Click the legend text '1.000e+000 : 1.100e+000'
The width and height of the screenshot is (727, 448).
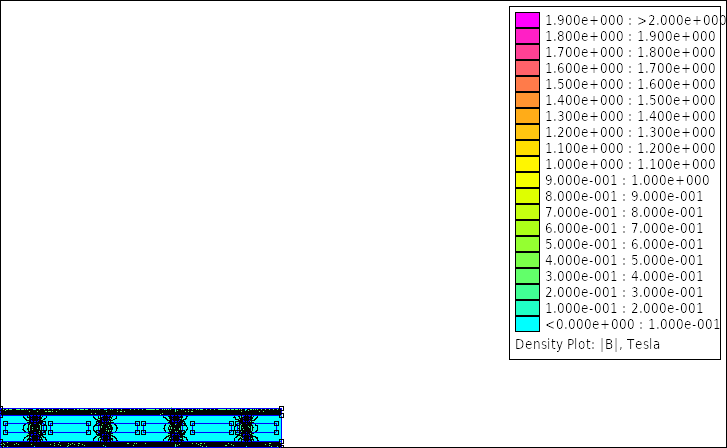(631, 164)
